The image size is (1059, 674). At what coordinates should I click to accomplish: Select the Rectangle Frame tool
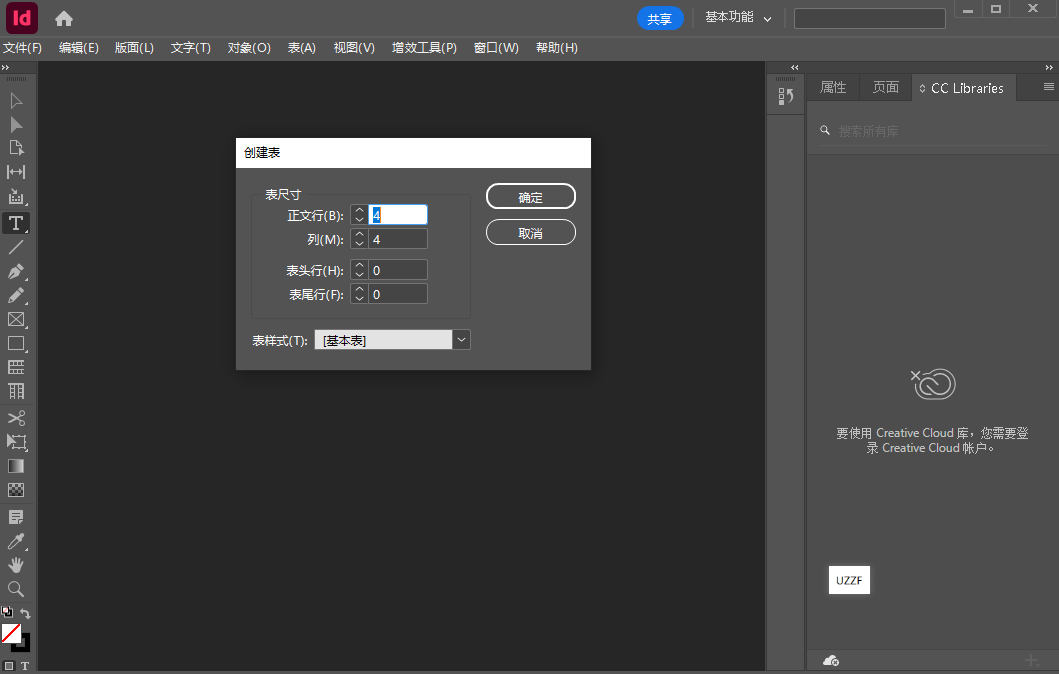tap(16, 319)
